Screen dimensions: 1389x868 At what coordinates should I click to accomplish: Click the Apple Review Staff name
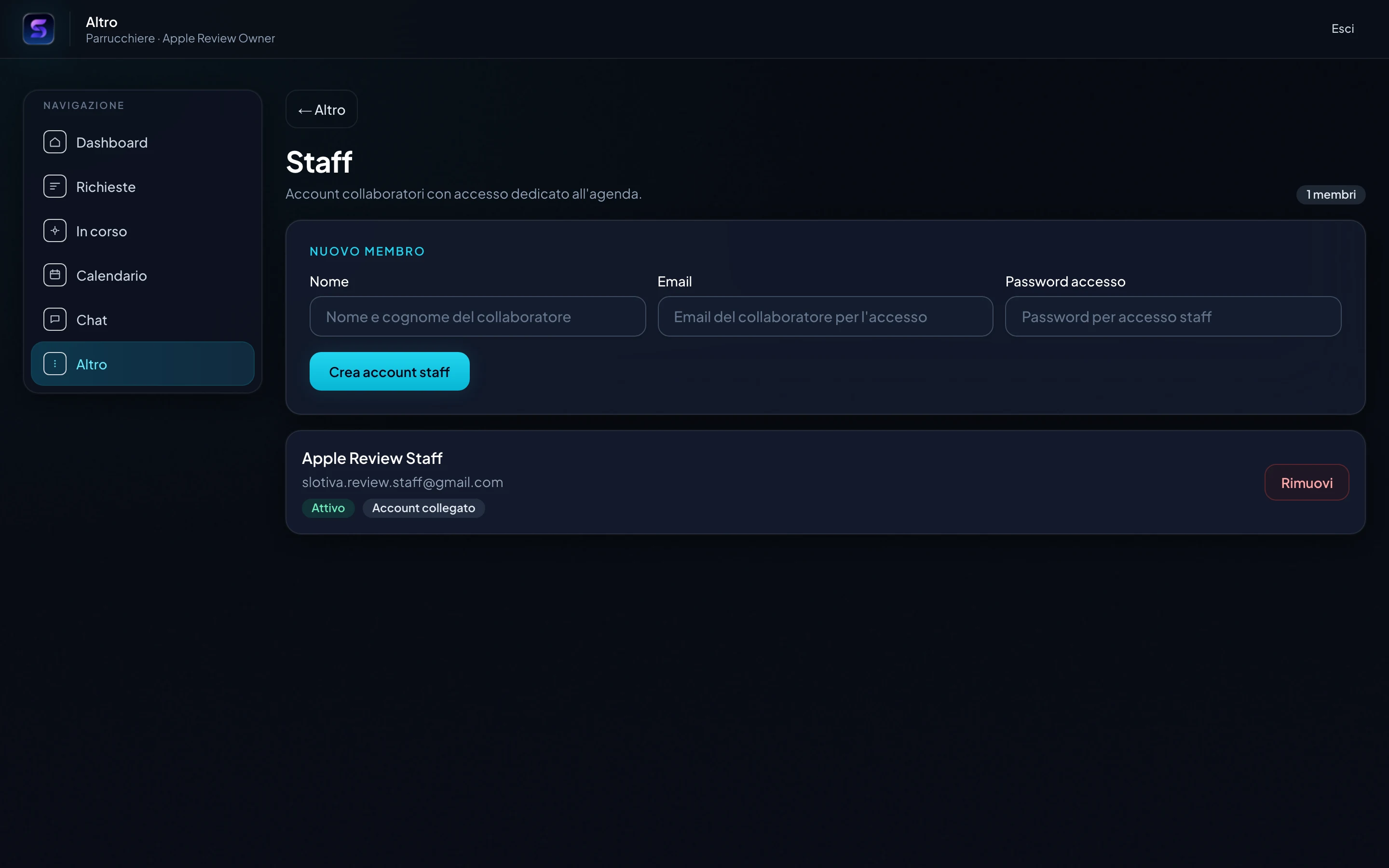tap(372, 458)
